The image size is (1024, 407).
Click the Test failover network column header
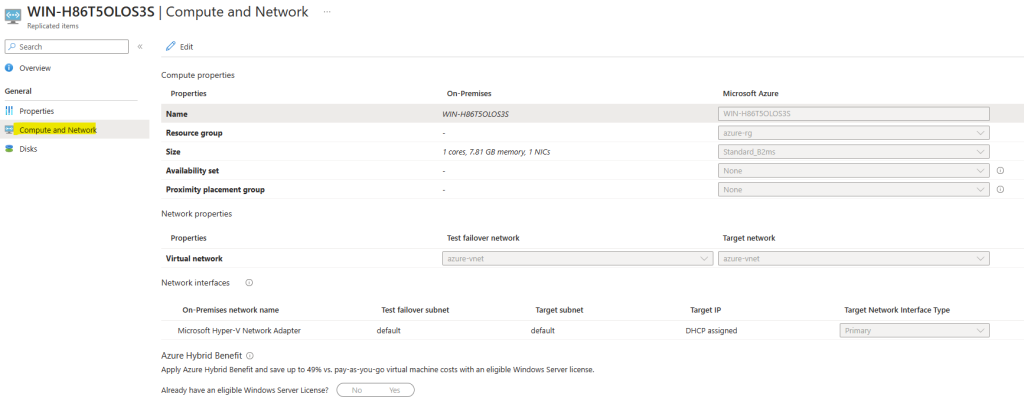[x=483, y=238]
